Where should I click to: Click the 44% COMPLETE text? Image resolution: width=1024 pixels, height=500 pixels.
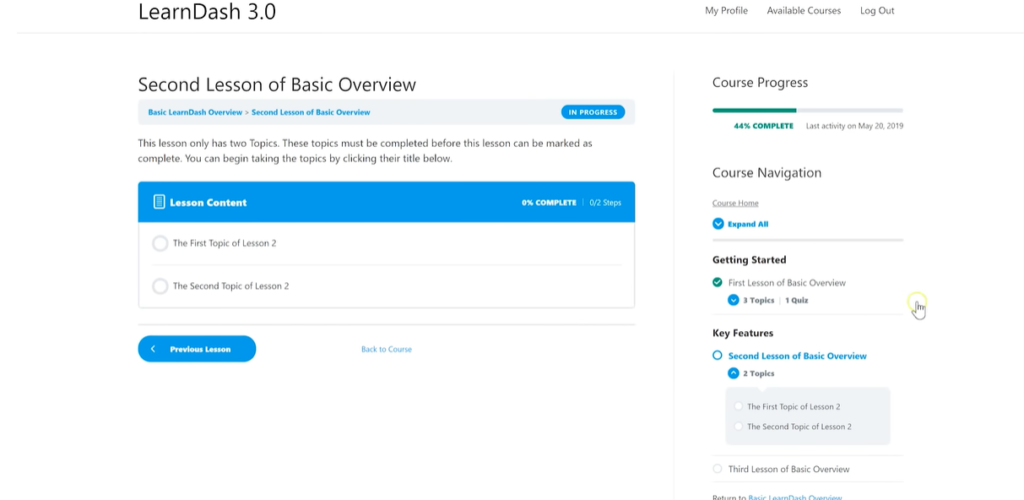coord(763,126)
